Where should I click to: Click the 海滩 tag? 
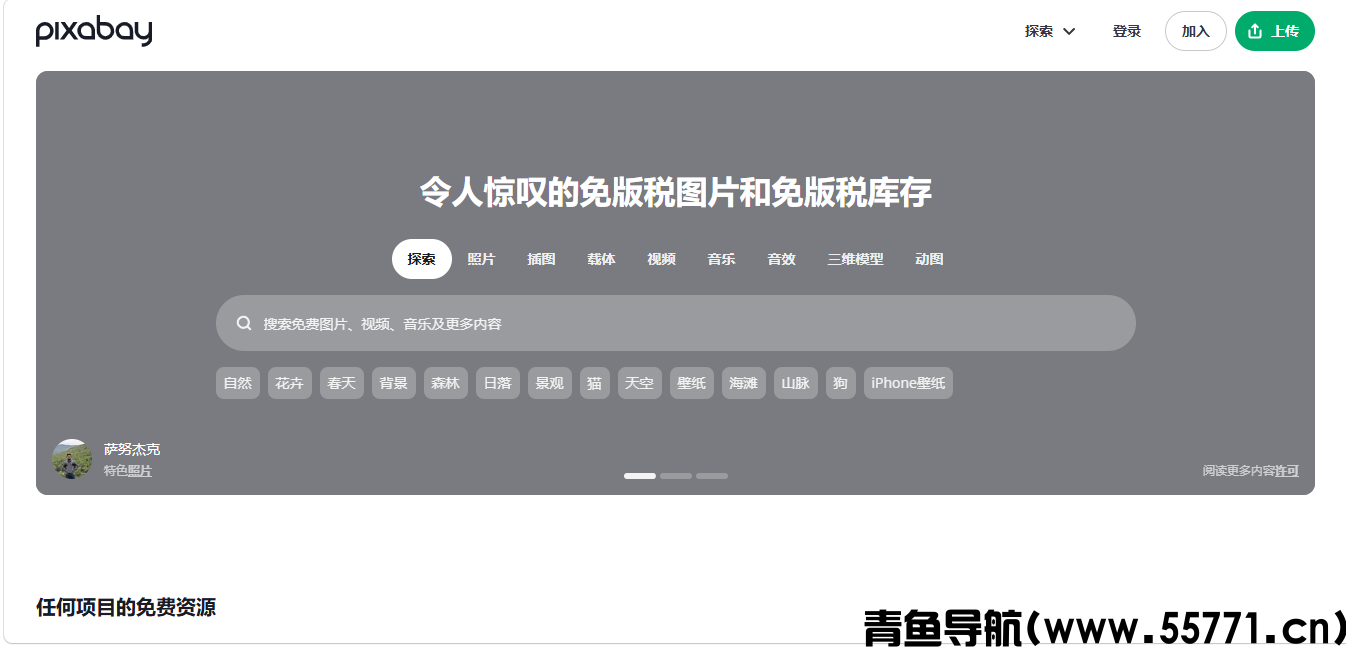pos(744,383)
